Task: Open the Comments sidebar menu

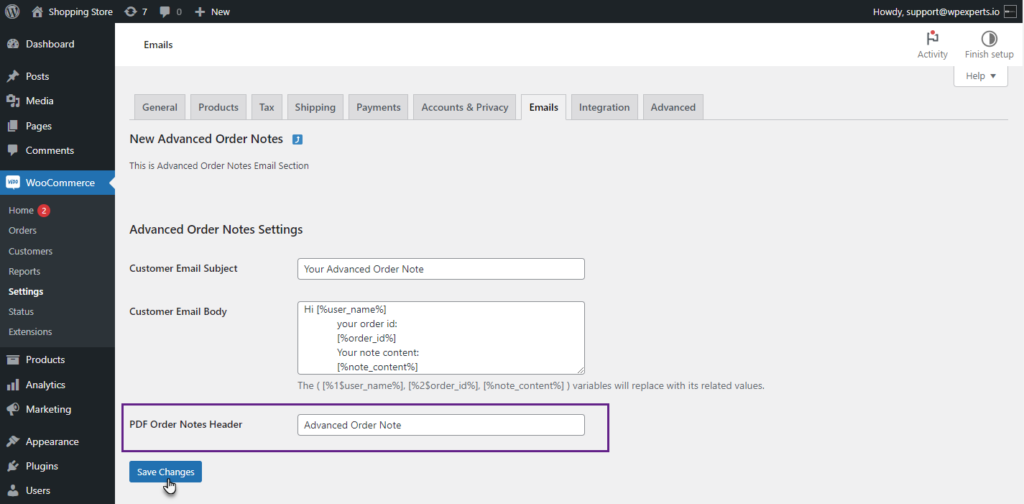Action: [x=50, y=150]
